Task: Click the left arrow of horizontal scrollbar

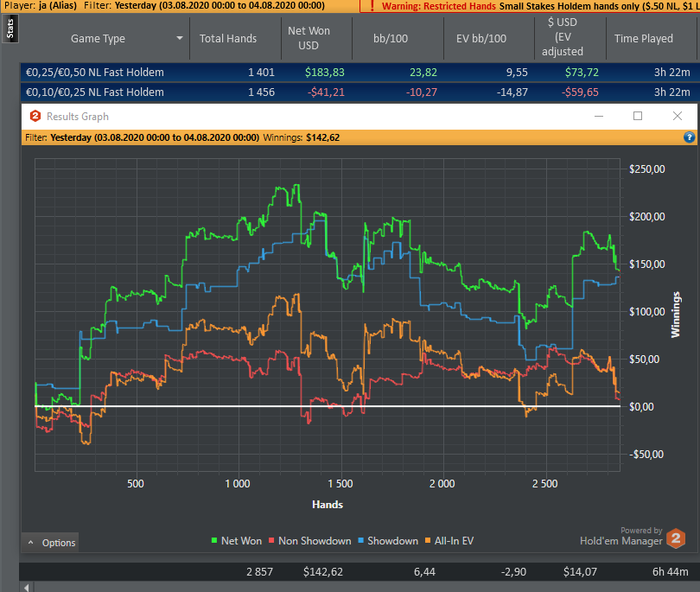Action: point(27,587)
